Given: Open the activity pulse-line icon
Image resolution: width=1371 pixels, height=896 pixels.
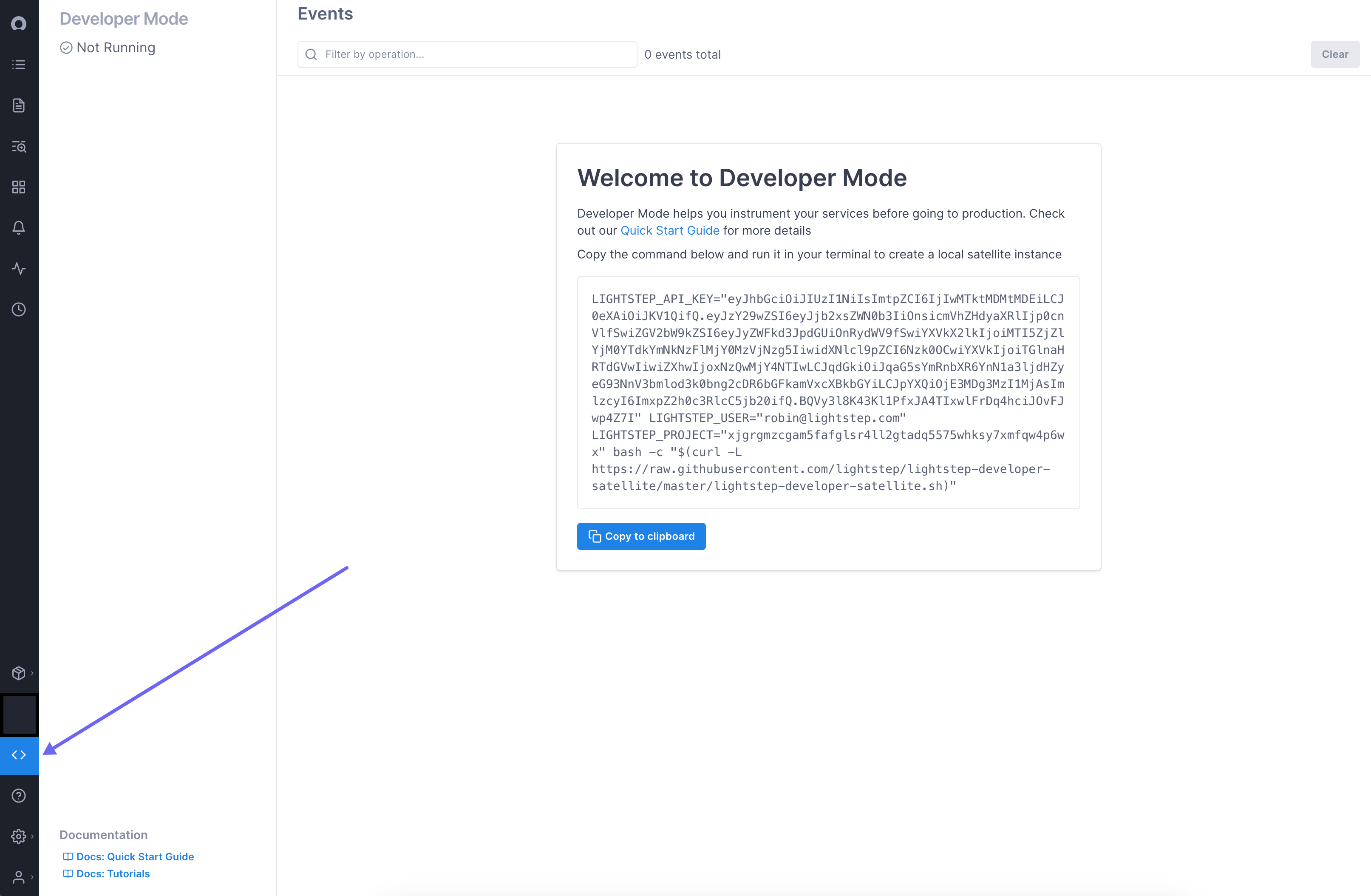Looking at the screenshot, I should coord(19,269).
